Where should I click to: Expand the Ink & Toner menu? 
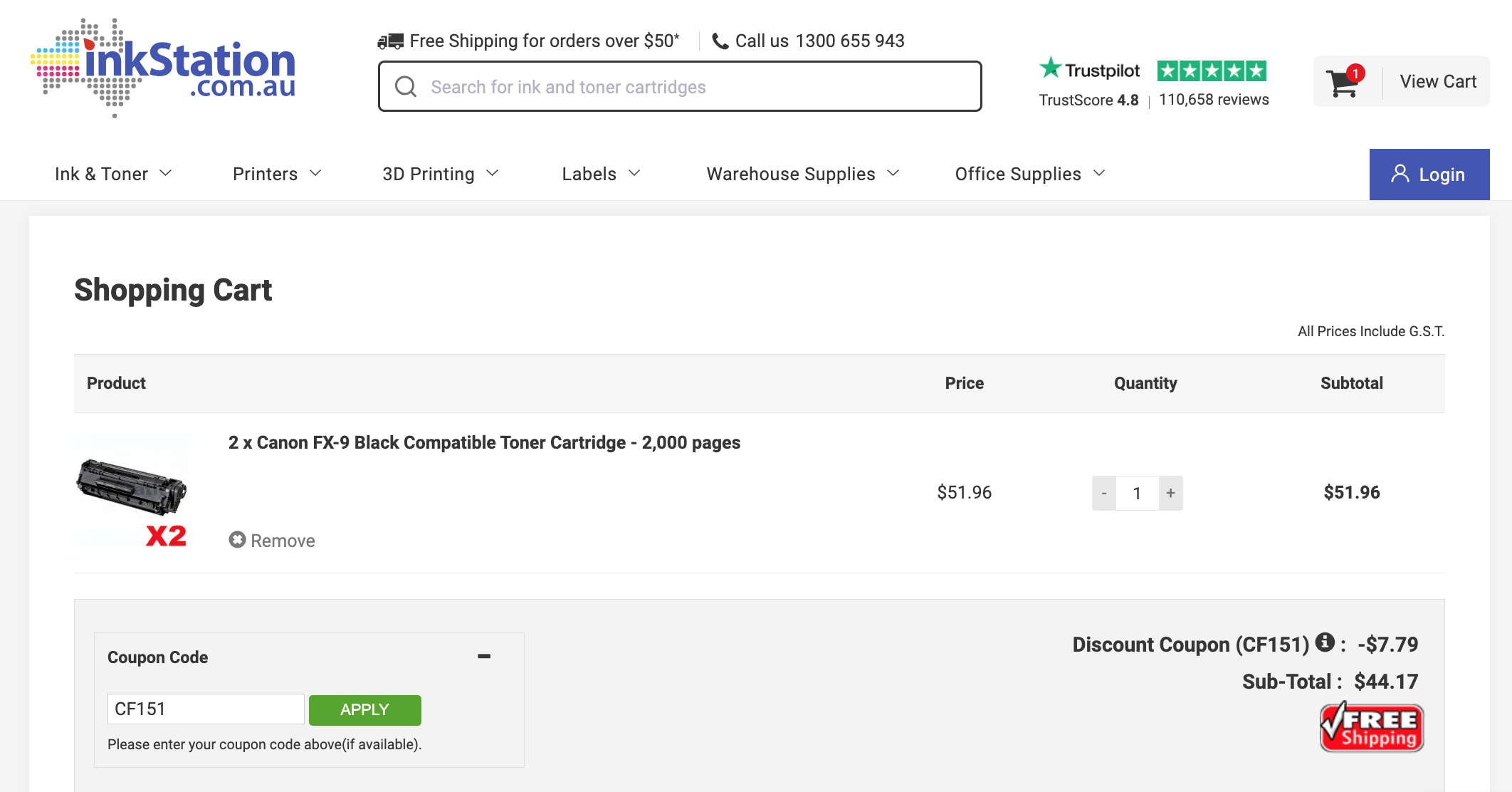pyautogui.click(x=113, y=174)
